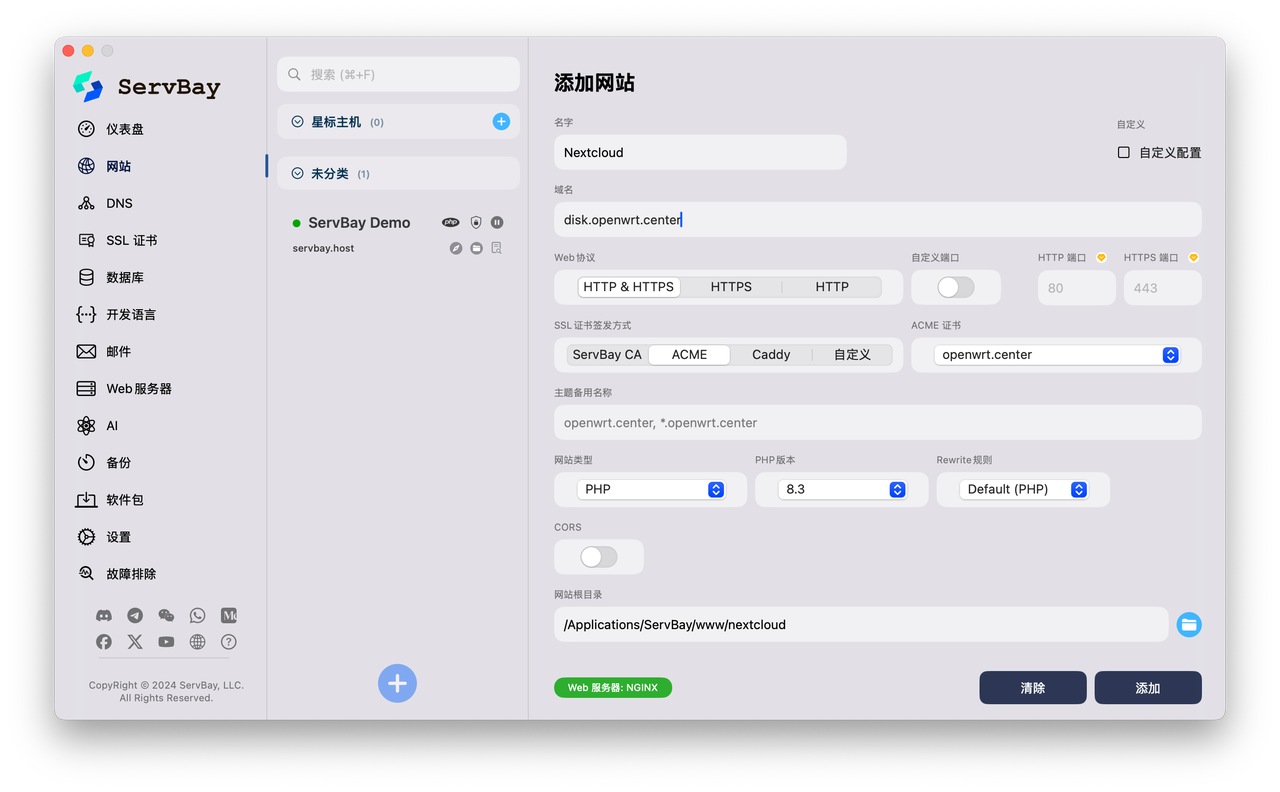Select HTTP & HTTPS protocol option
Viewport: 1280px width, 792px height.
point(629,286)
